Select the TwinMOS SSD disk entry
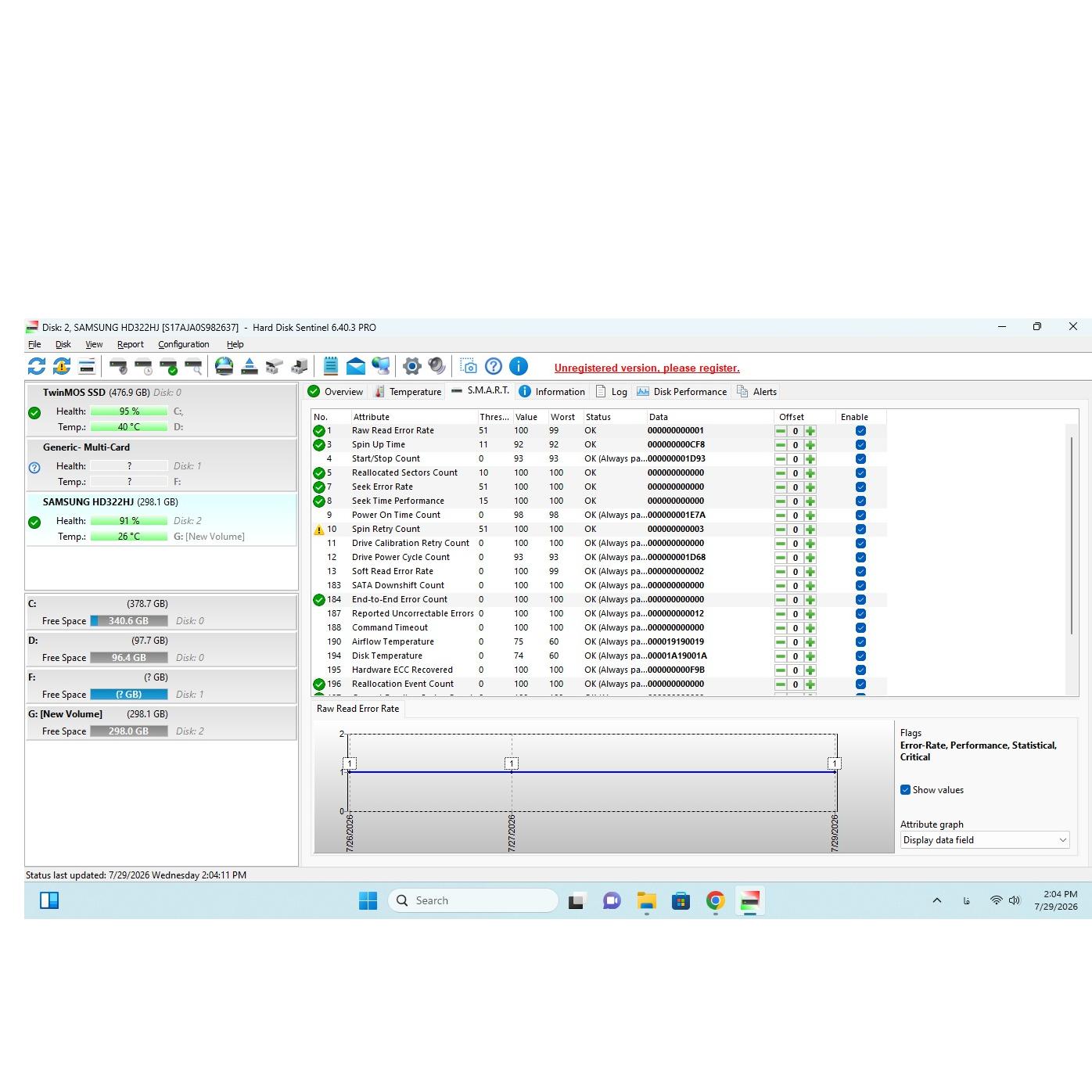The width and height of the screenshot is (1092, 1092). pyautogui.click(x=161, y=409)
